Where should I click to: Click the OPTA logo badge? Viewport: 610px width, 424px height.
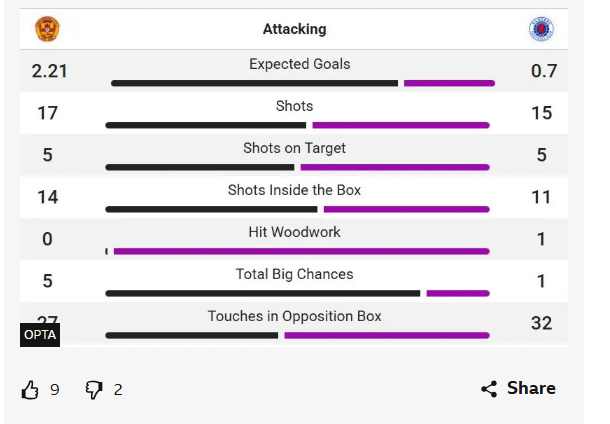pyautogui.click(x=40, y=335)
